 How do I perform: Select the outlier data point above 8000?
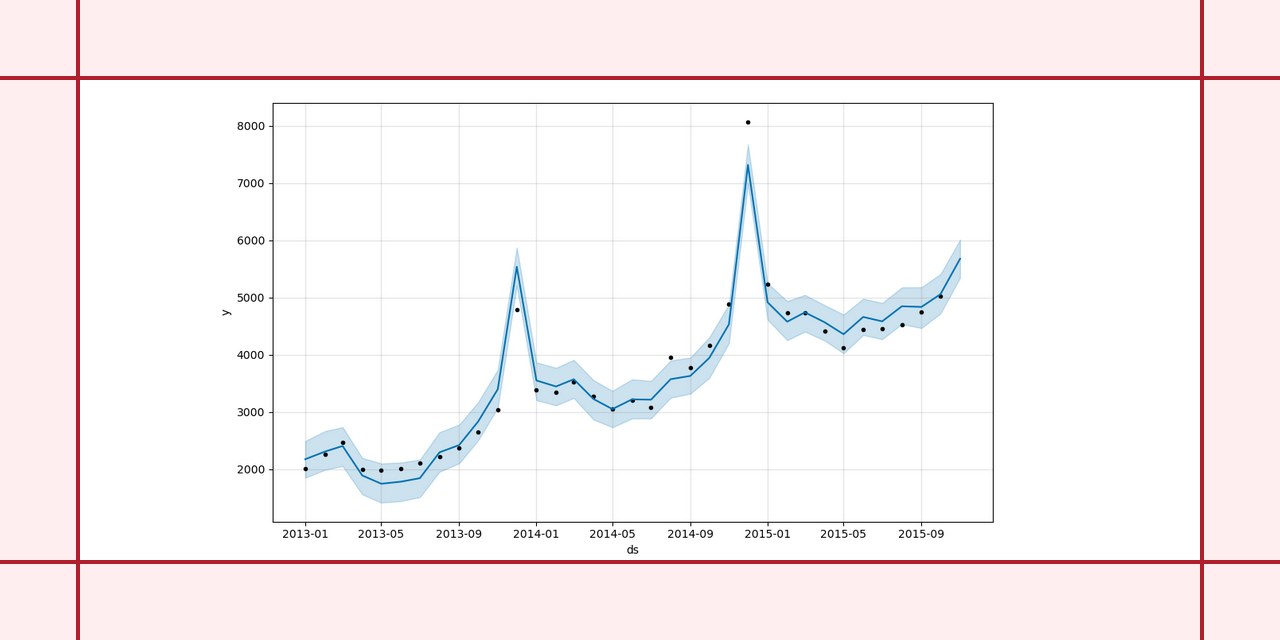tap(746, 121)
